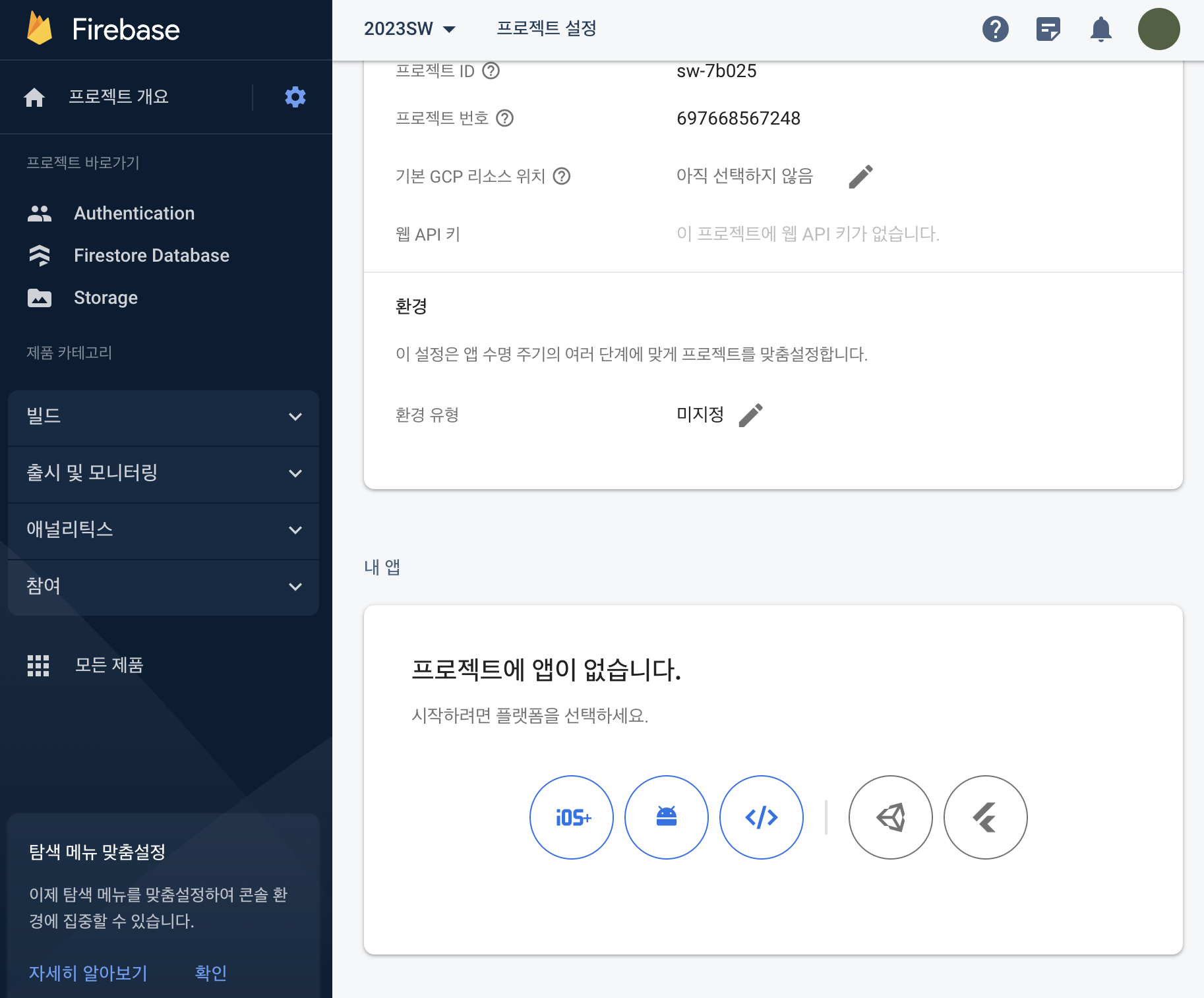1204x998 pixels.
Task: Open Storage in sidebar
Action: tap(105, 298)
